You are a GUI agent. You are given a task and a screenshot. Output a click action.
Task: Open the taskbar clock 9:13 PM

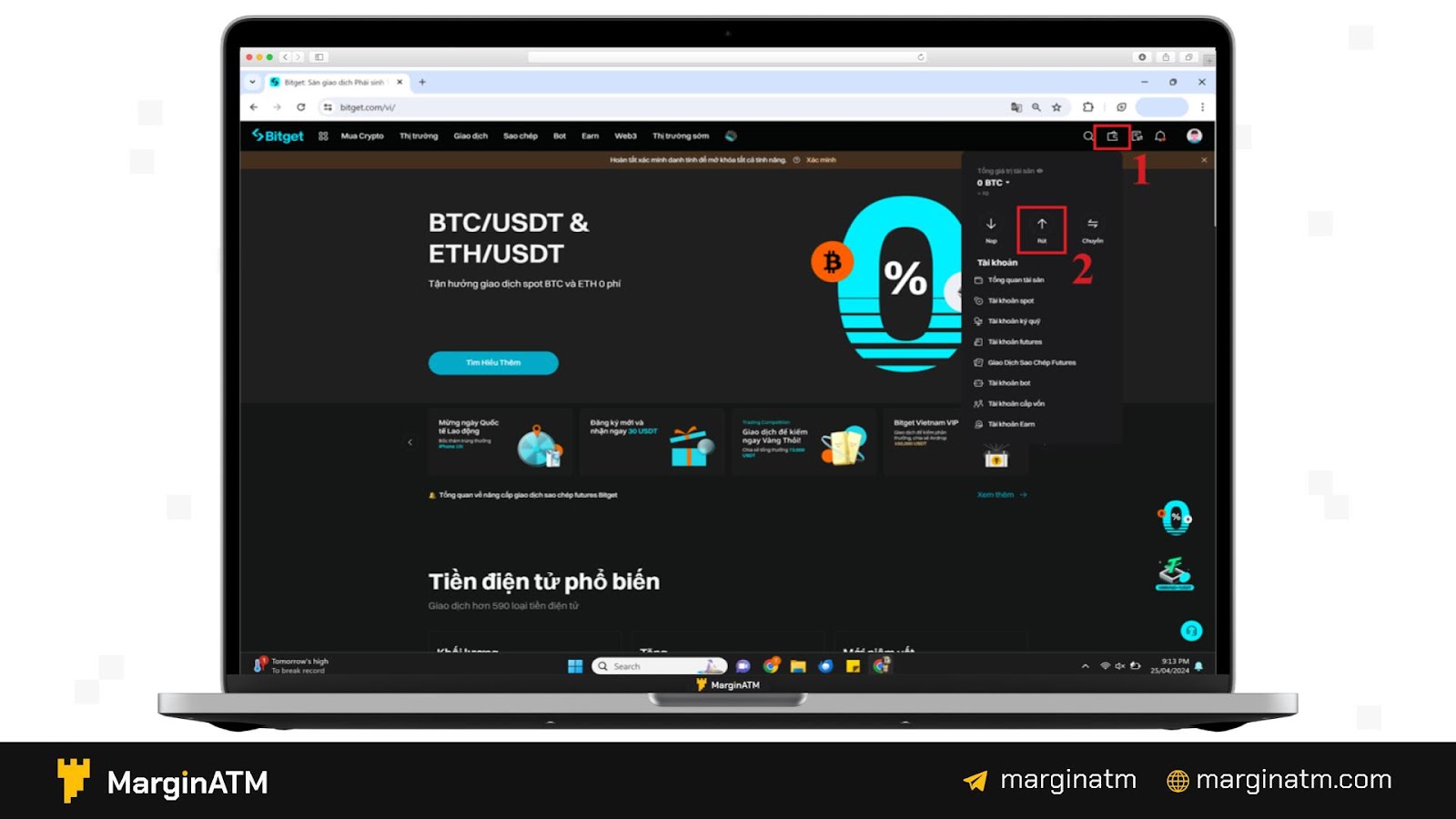click(x=1170, y=666)
